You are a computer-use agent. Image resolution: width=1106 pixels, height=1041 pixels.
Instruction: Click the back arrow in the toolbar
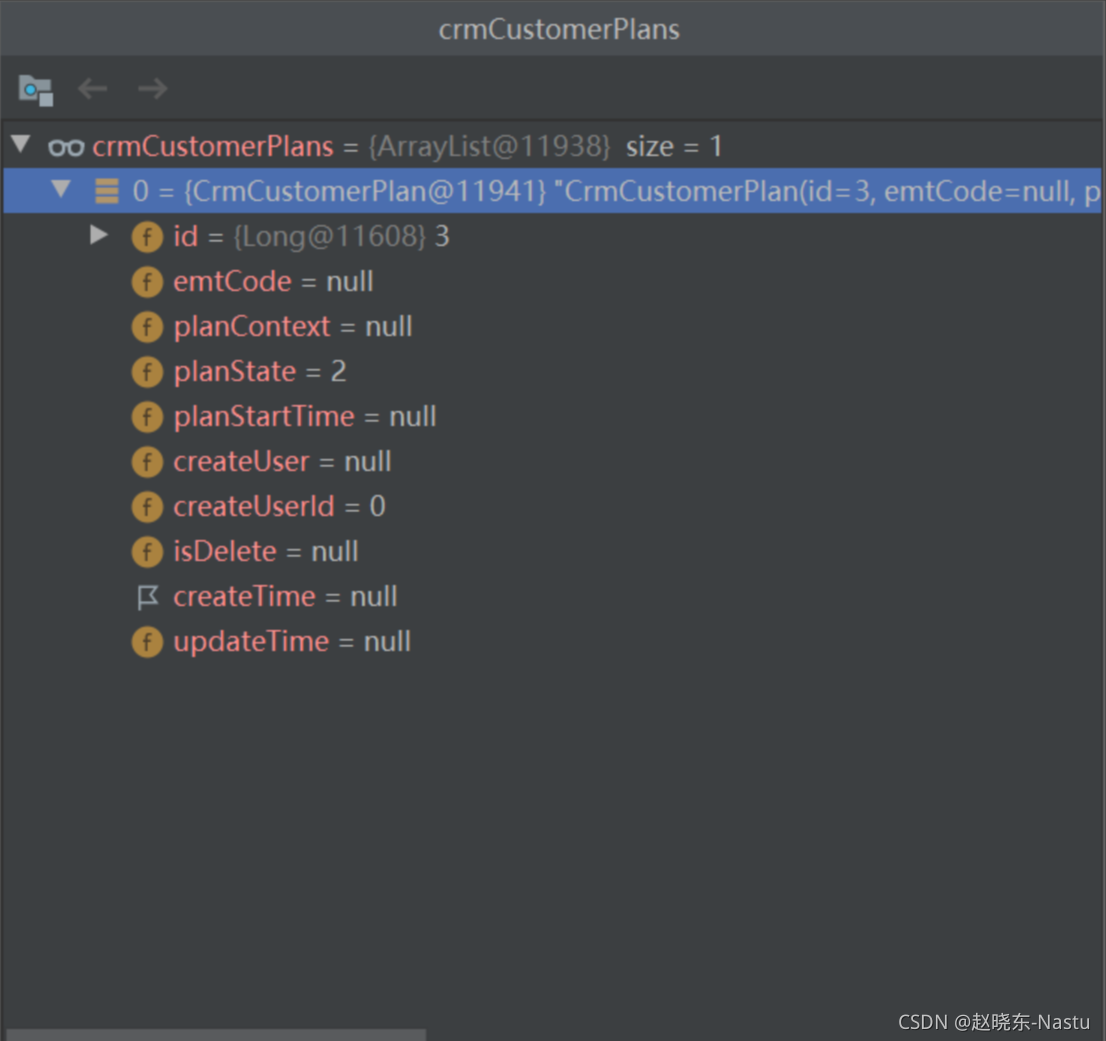tap(92, 89)
